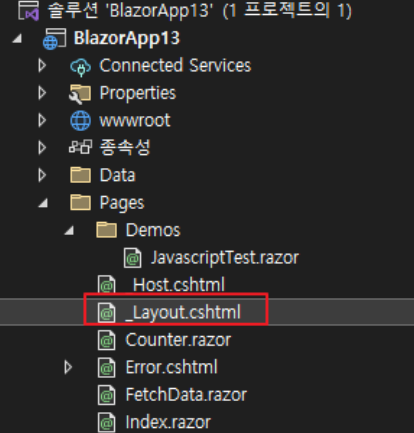The image size is (414, 433).
Task: Click the Counter.razor file icon
Action: (106, 340)
